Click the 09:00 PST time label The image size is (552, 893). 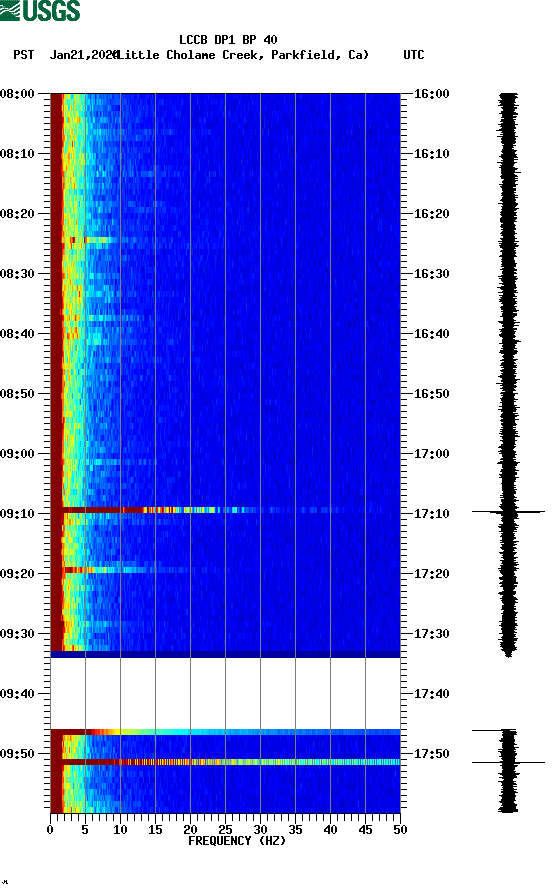coord(17,454)
